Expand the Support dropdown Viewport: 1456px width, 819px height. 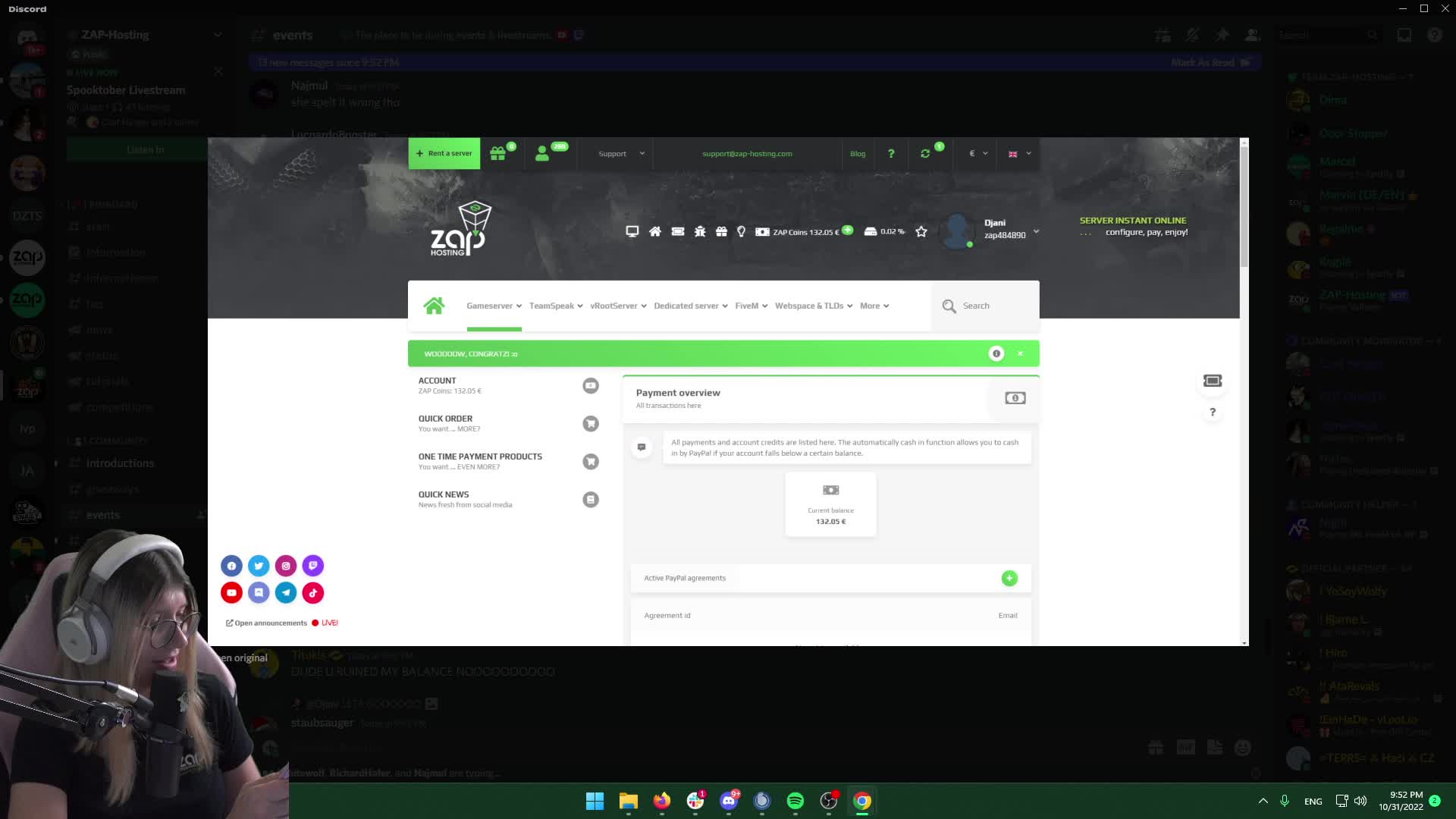(x=622, y=154)
